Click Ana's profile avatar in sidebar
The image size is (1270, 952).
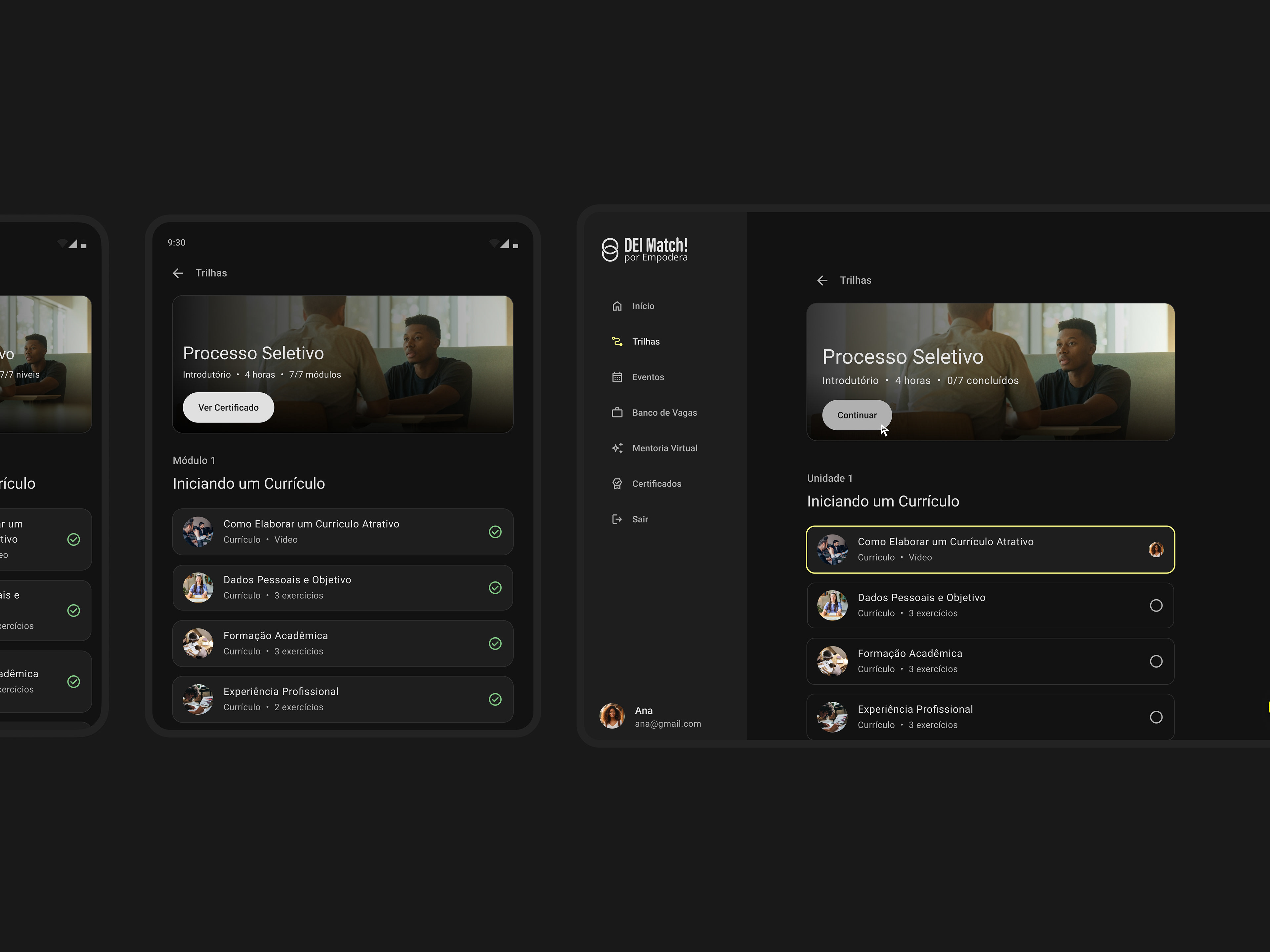[x=612, y=716]
